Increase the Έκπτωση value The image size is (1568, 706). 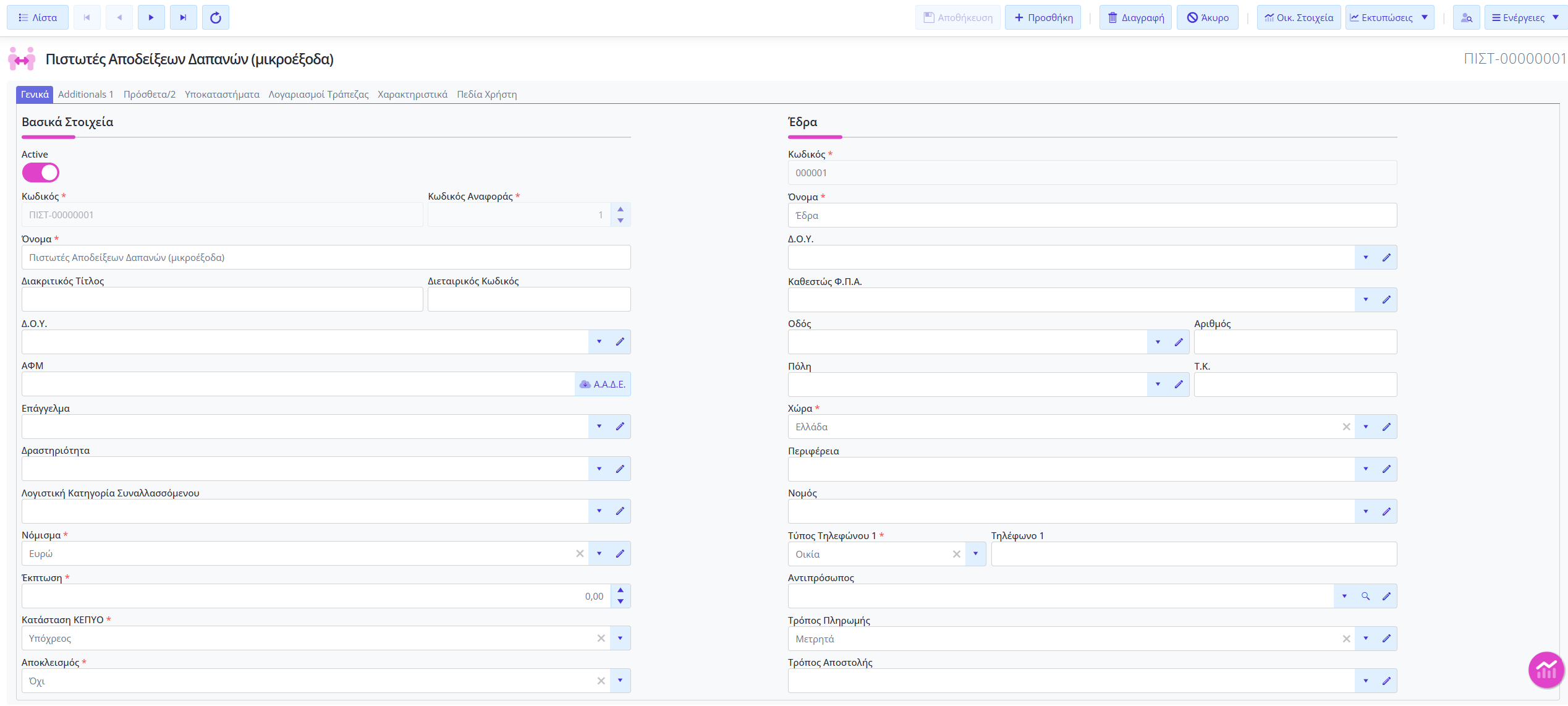pos(621,590)
